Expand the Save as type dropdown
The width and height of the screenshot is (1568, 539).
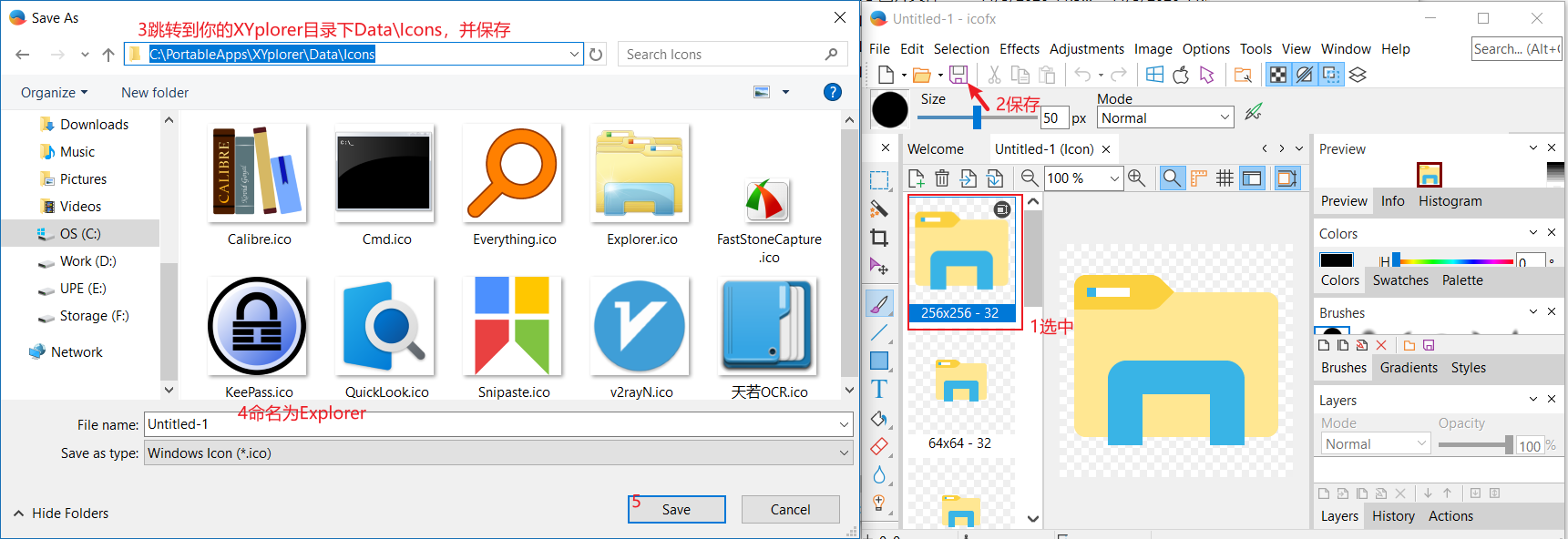click(844, 453)
